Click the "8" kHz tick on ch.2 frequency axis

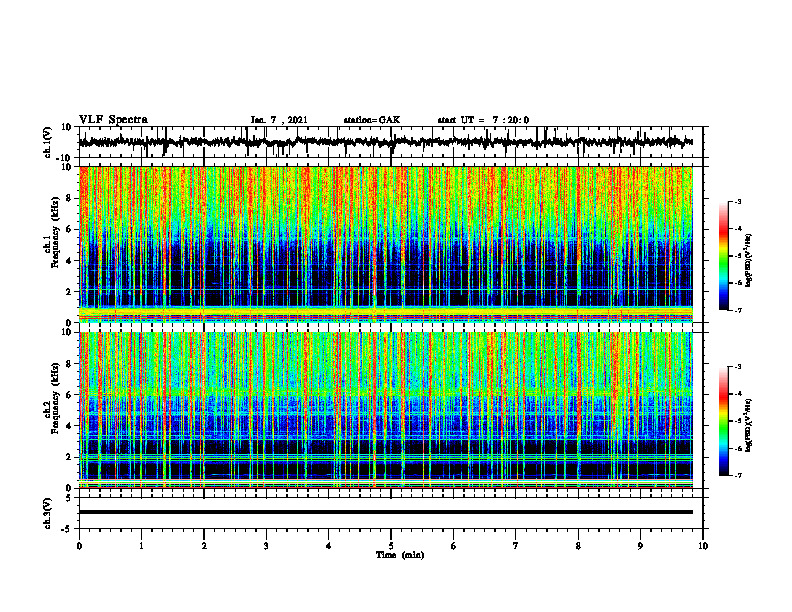[x=70, y=364]
